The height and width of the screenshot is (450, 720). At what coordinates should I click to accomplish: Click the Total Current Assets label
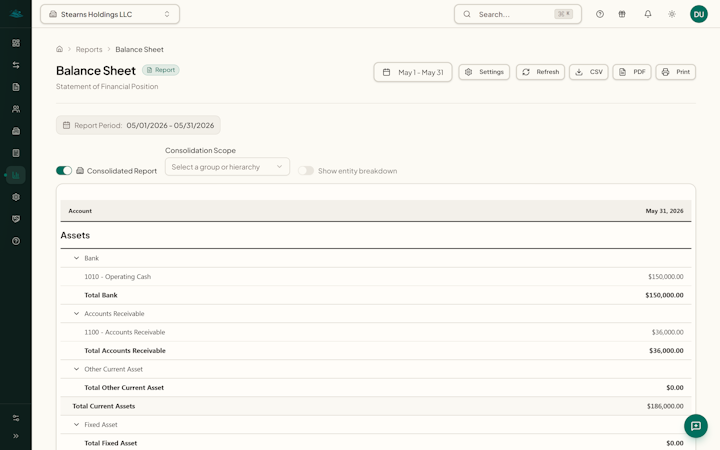[104, 406]
